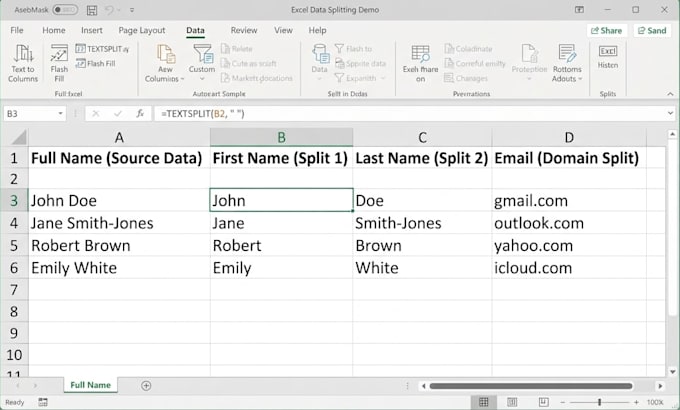This screenshot has width=680, height=410.
Task: Open the Protection document icon
Action: click(530, 54)
